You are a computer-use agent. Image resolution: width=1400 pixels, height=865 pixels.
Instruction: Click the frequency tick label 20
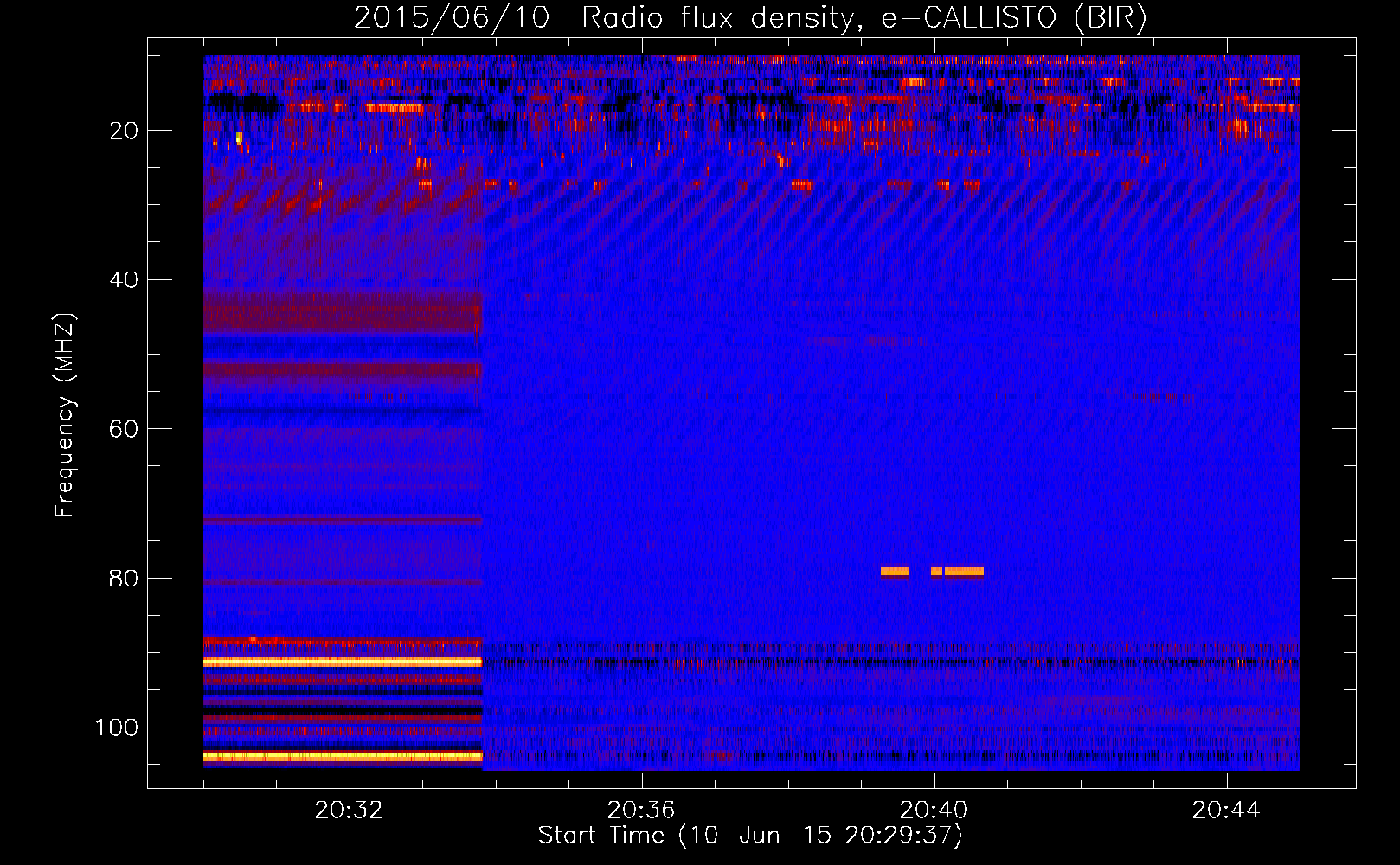(124, 131)
